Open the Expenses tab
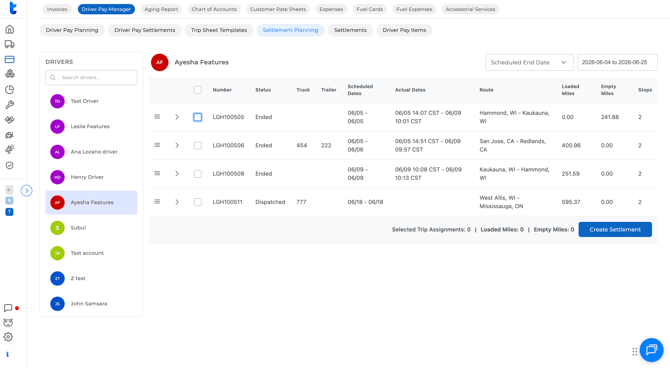Screen dimensions: 670x368 click(x=331, y=9)
